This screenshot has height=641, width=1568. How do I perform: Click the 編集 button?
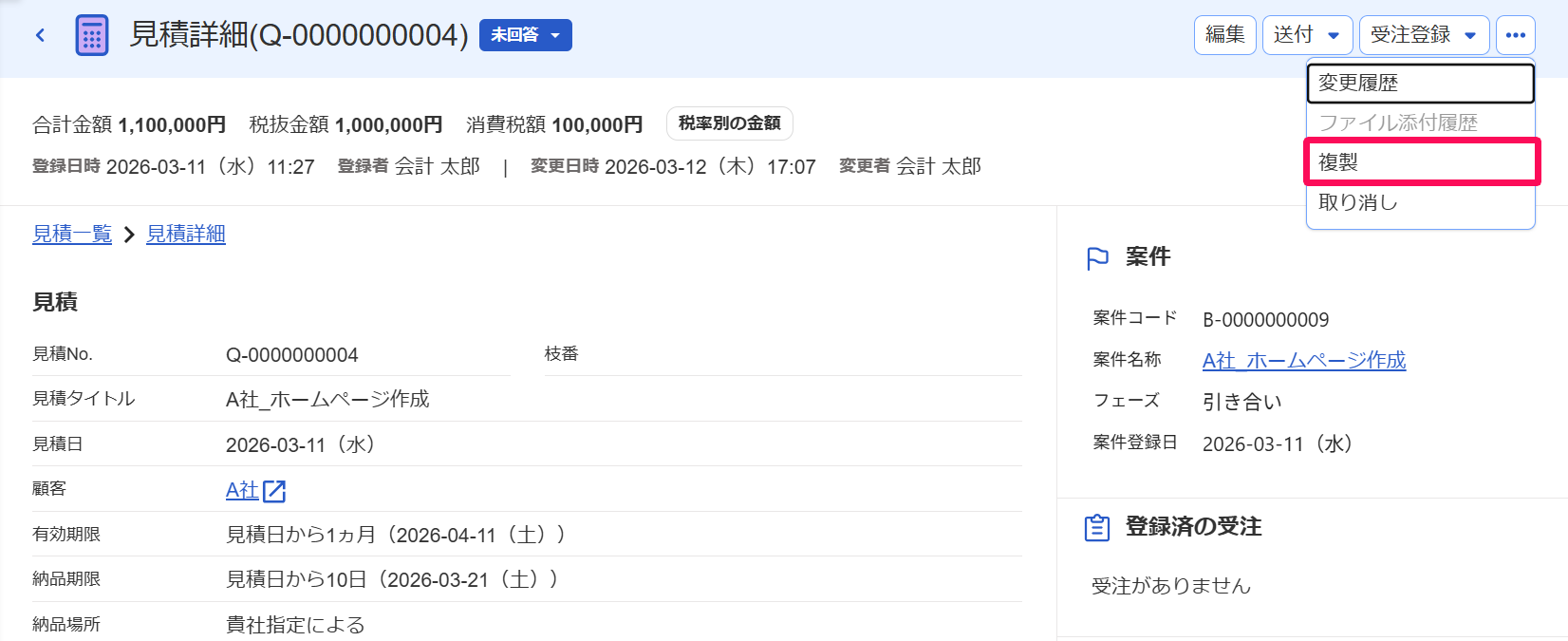click(1225, 35)
